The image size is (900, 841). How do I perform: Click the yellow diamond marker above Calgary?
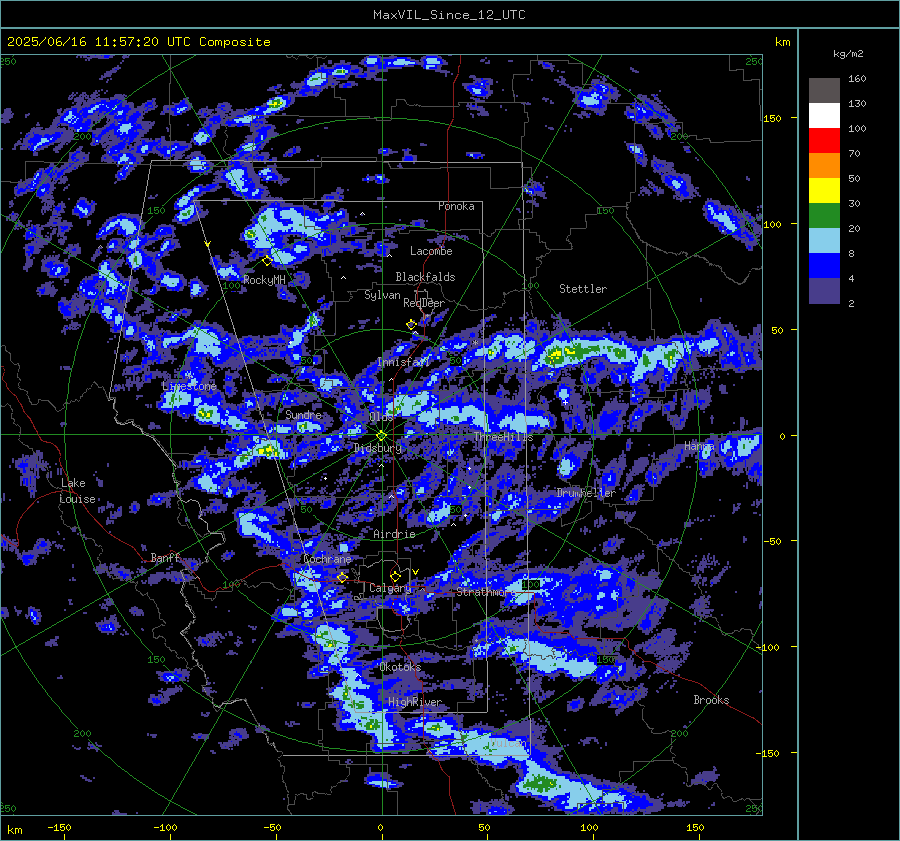tap(395, 576)
